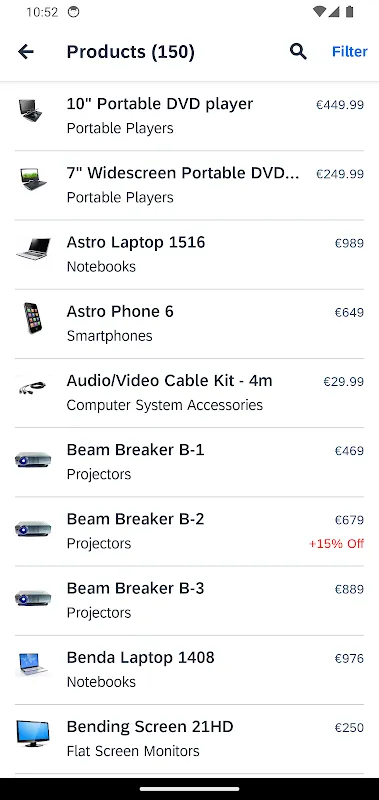Tap the Wi-Fi status bar icon
Viewport: 379px width, 800px height.
[319, 12]
